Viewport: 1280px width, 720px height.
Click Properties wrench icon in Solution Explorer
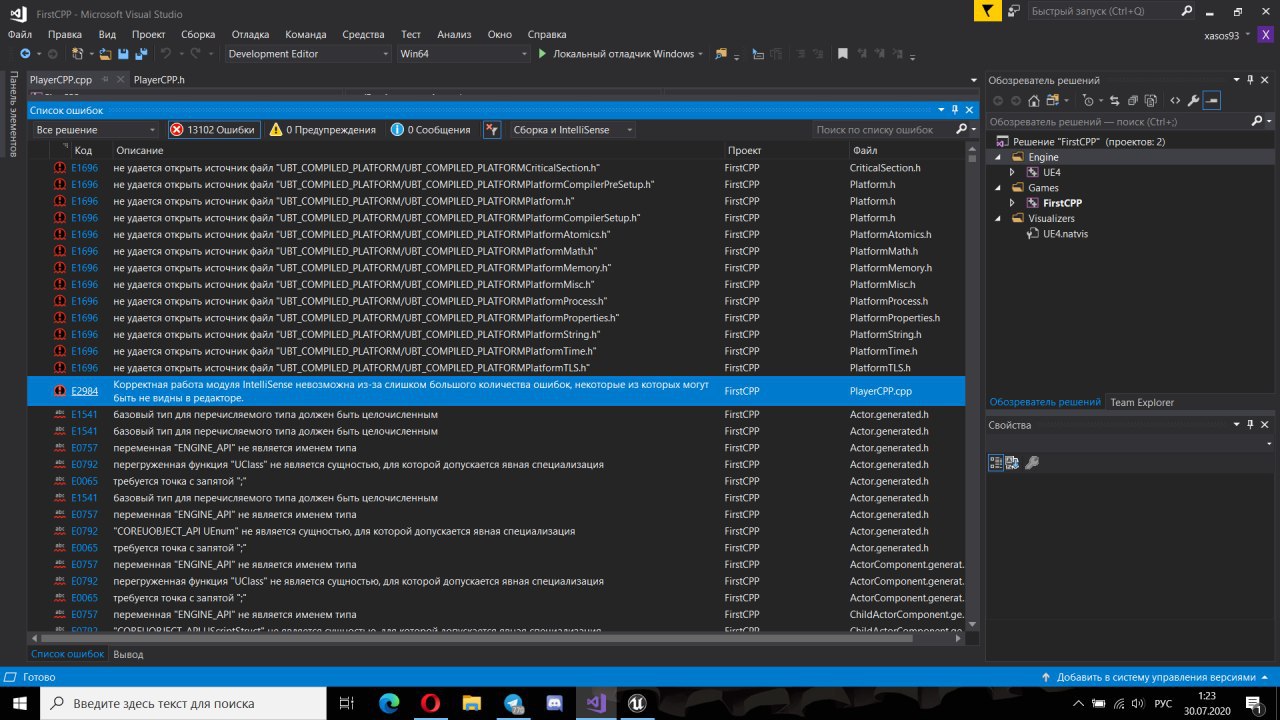(1193, 100)
